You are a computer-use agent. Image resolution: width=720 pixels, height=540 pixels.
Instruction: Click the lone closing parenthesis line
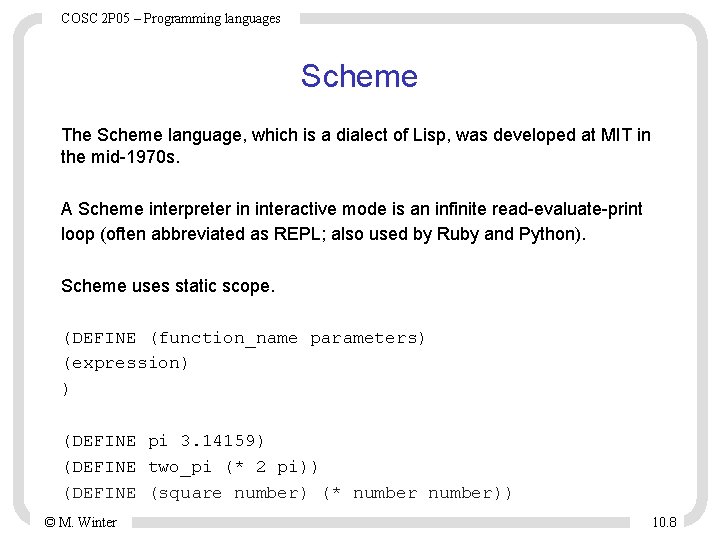66,389
